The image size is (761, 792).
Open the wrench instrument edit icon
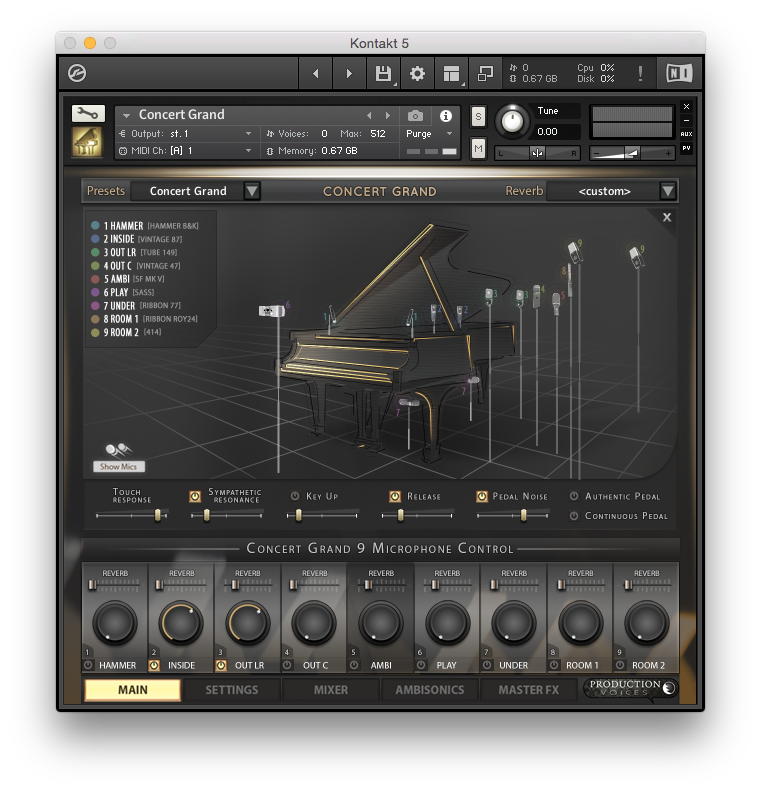pos(88,113)
